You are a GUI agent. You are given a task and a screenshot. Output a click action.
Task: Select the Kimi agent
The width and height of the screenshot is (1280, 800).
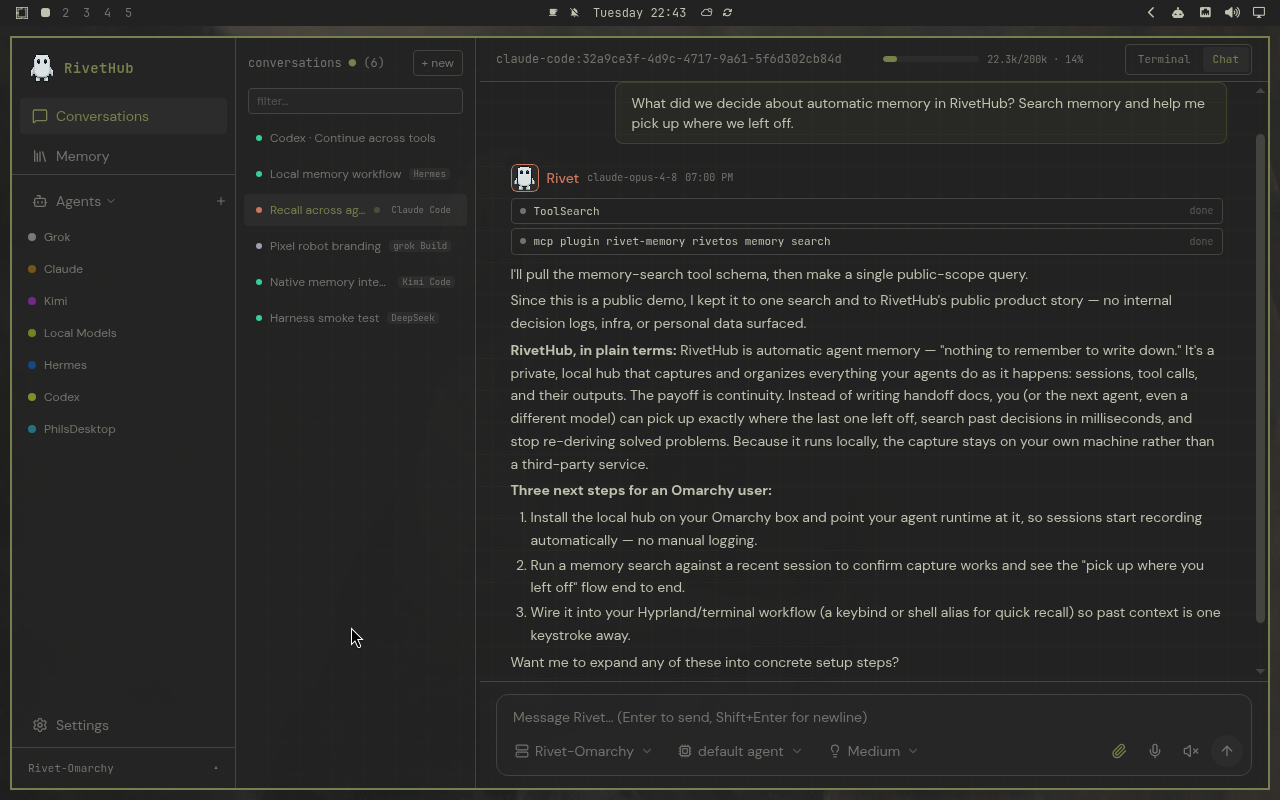pos(124,301)
